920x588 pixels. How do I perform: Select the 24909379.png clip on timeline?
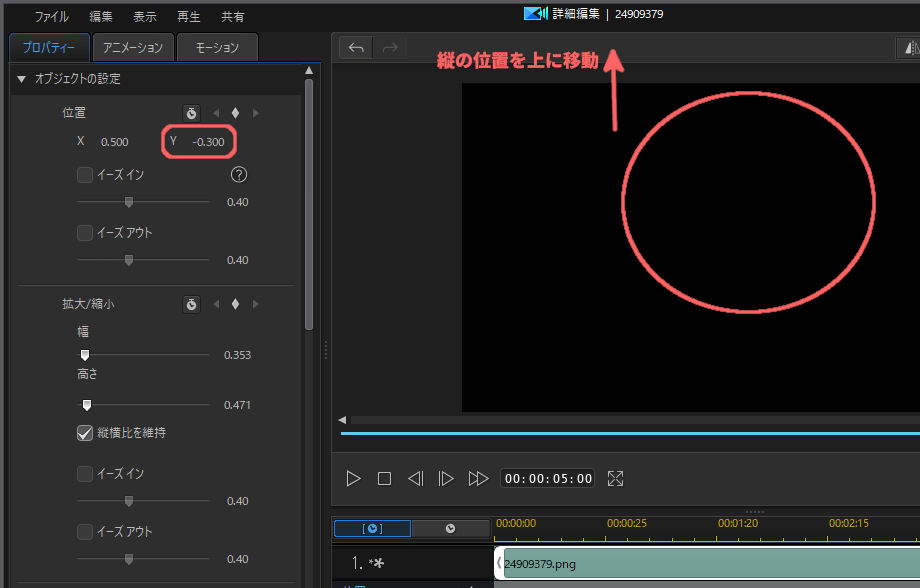point(700,564)
